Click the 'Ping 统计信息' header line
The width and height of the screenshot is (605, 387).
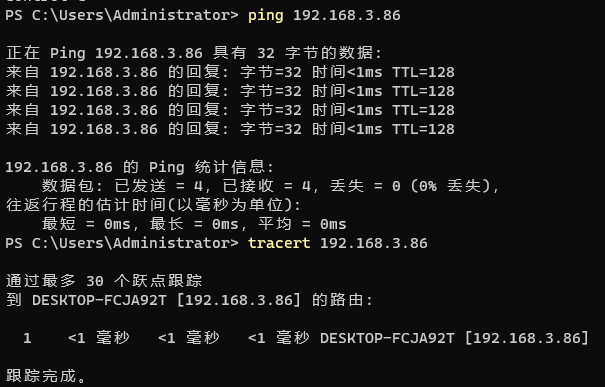[x=139, y=167]
